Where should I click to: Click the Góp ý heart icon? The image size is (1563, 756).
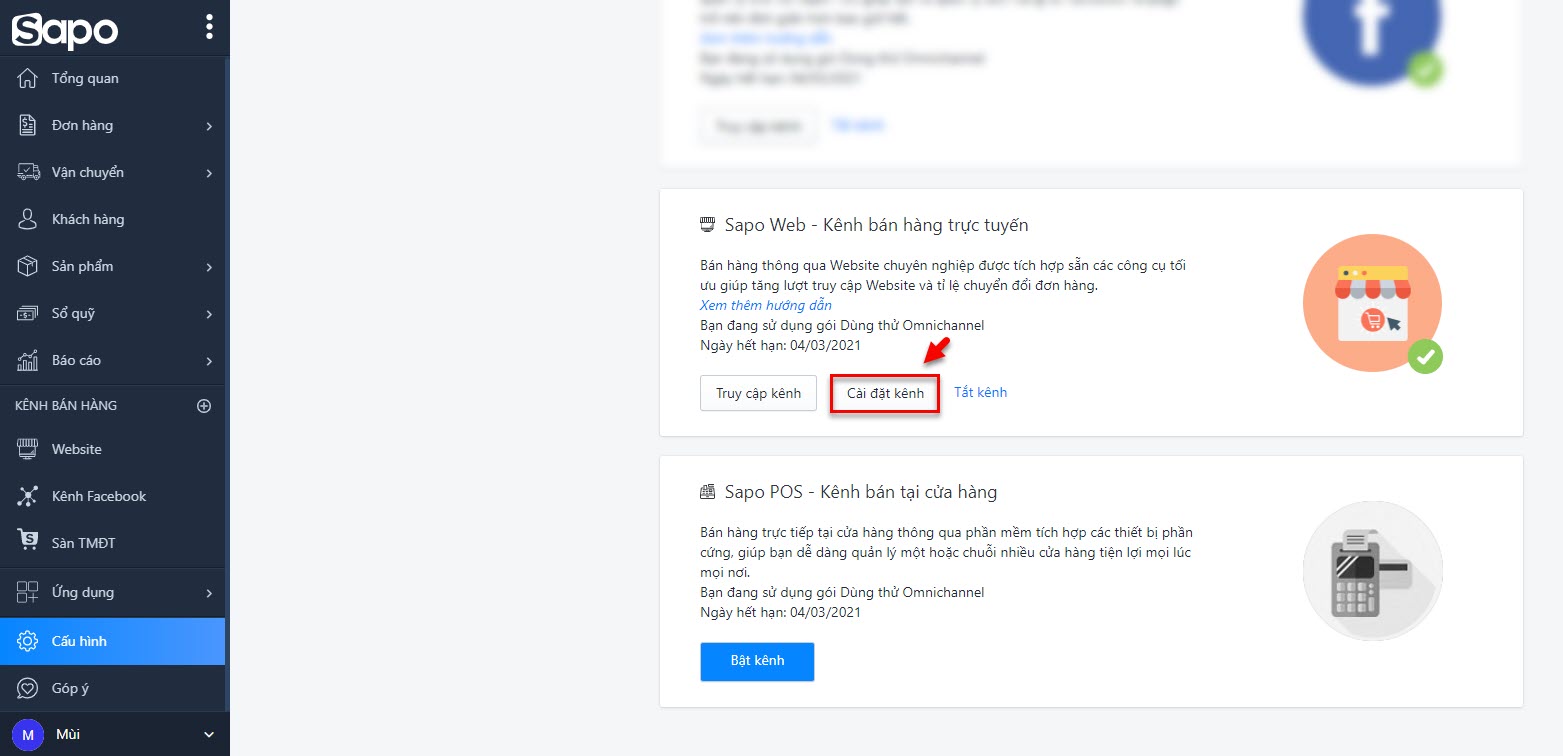click(x=28, y=688)
